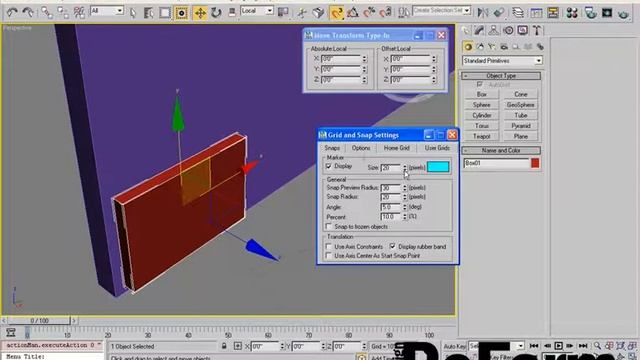Toggle the Percent Snap button
The image size is (640, 360).
click(x=369, y=13)
